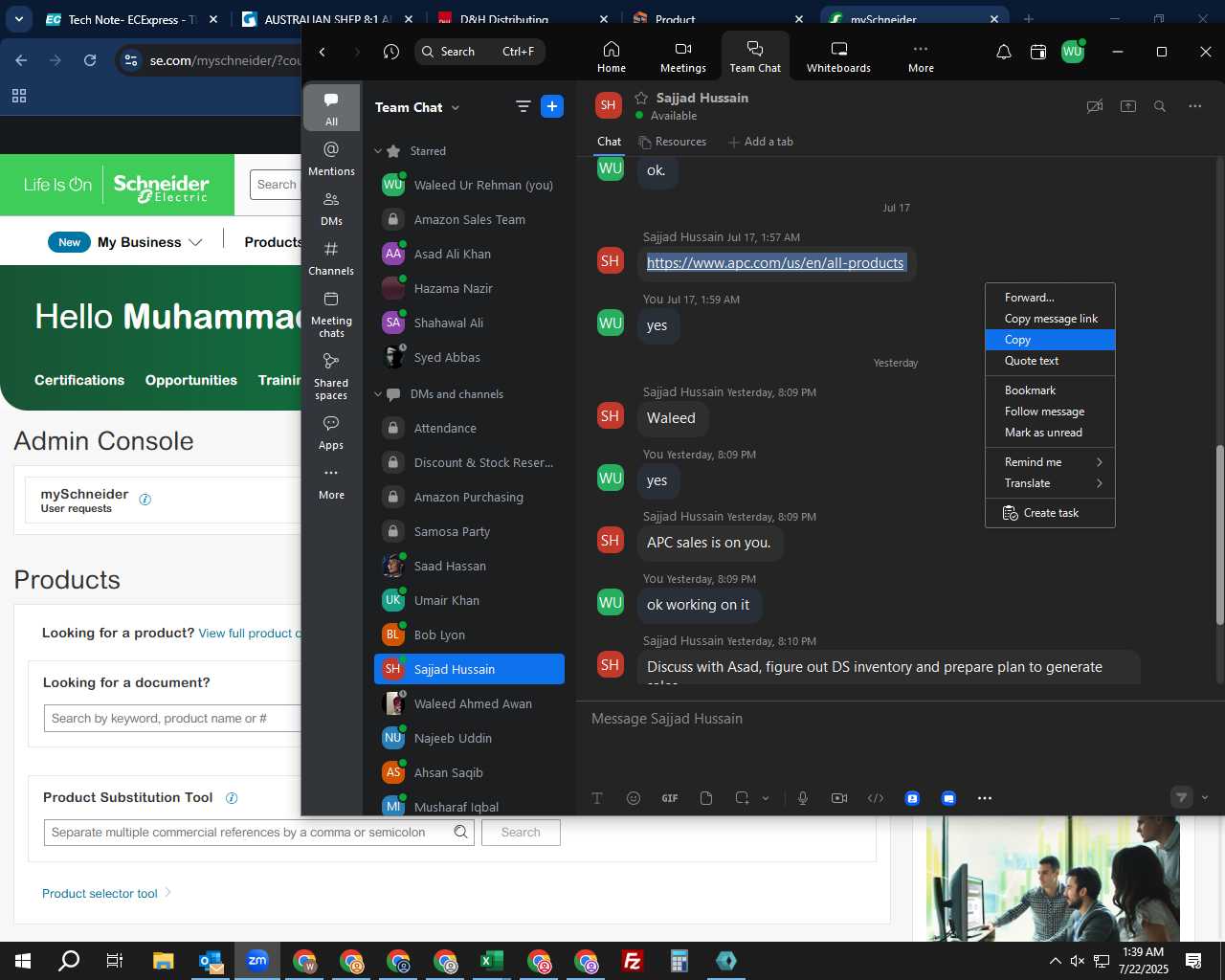The height and width of the screenshot is (980, 1225).
Task: Open Product selector tool link
Action: click(100, 893)
